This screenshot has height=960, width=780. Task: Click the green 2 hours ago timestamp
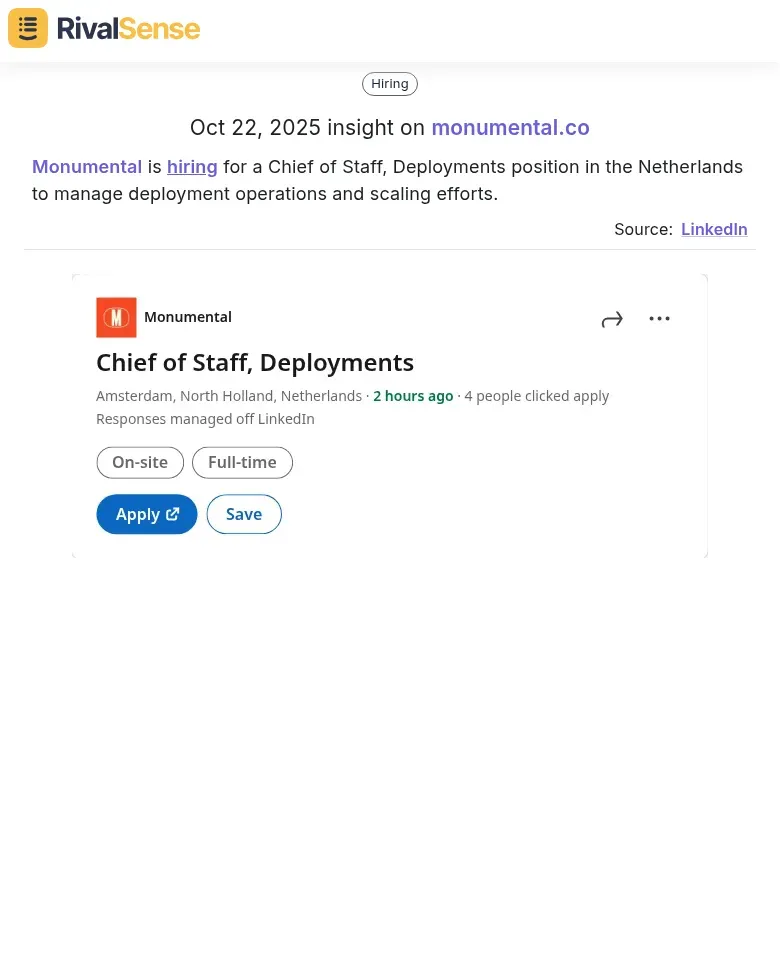[413, 396]
